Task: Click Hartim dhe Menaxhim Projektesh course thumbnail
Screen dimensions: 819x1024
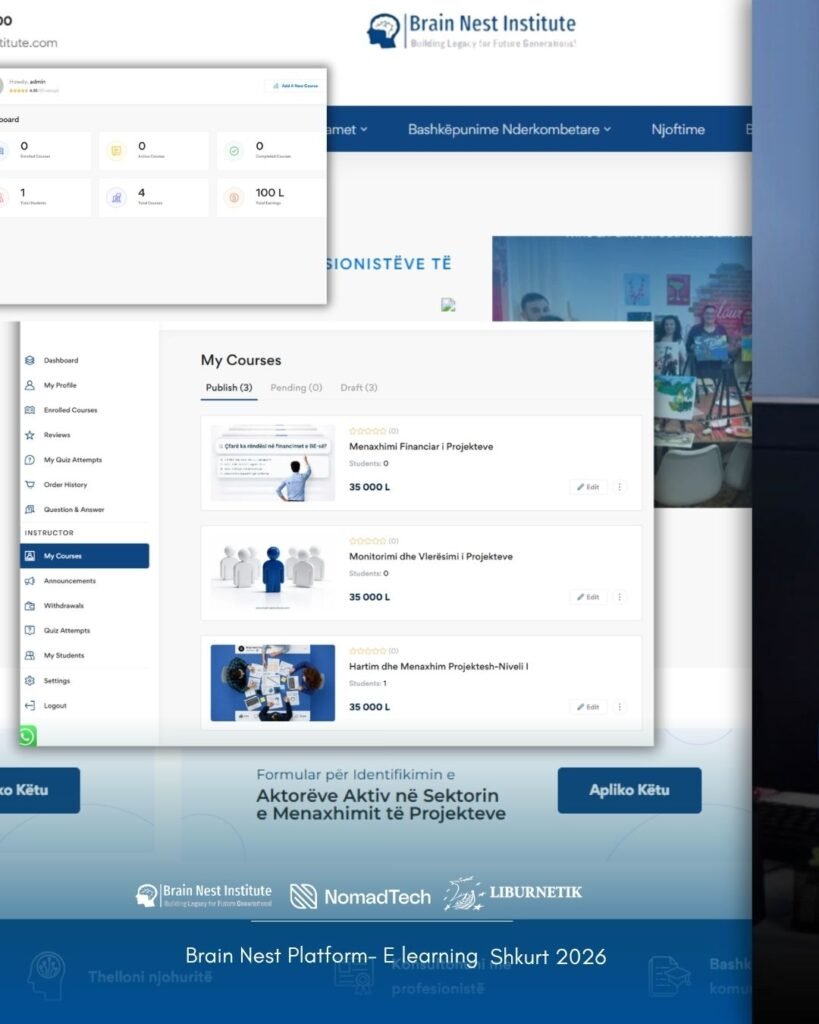Action: click(x=272, y=683)
